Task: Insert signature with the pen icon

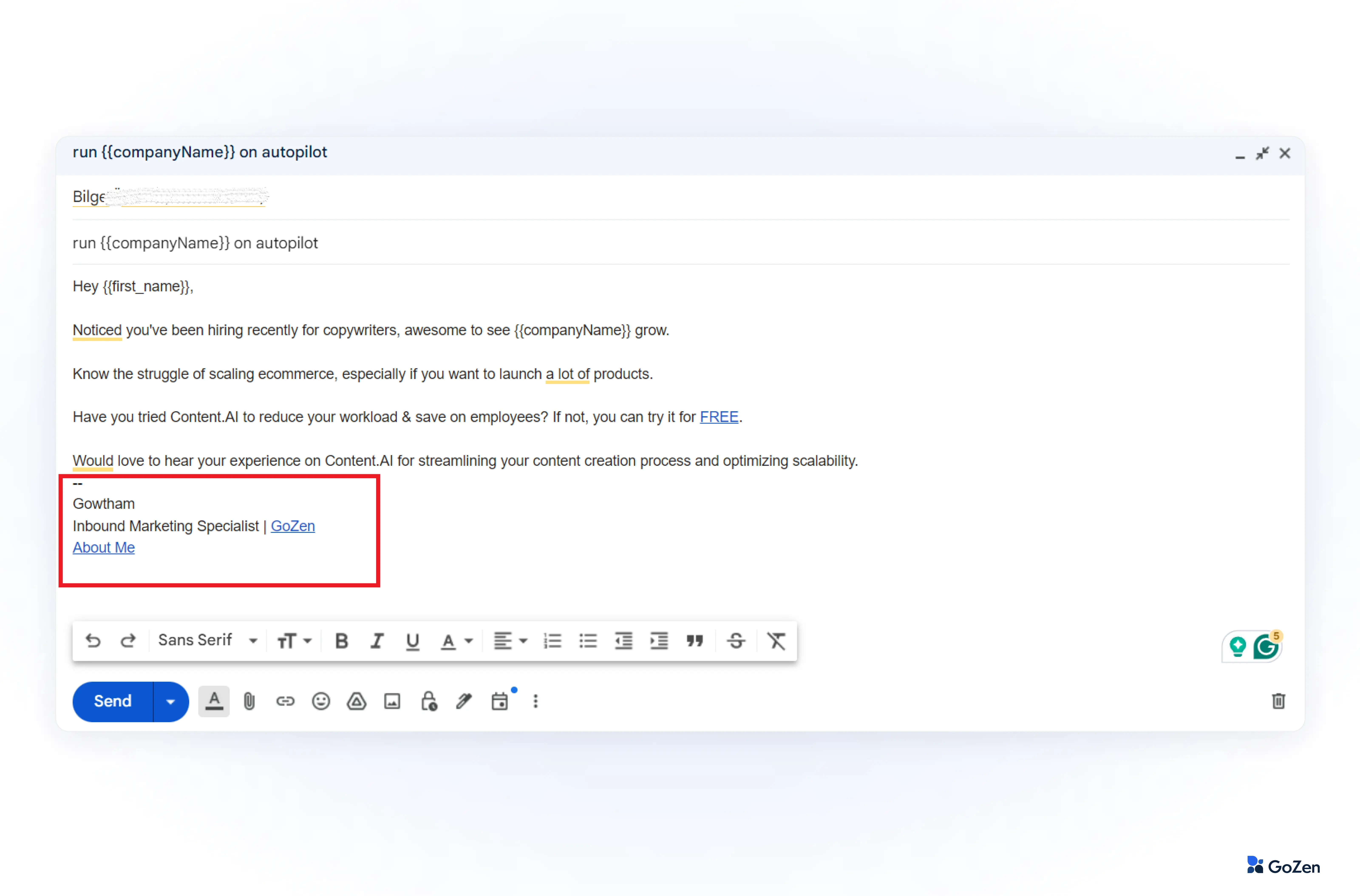Action: coord(464,701)
